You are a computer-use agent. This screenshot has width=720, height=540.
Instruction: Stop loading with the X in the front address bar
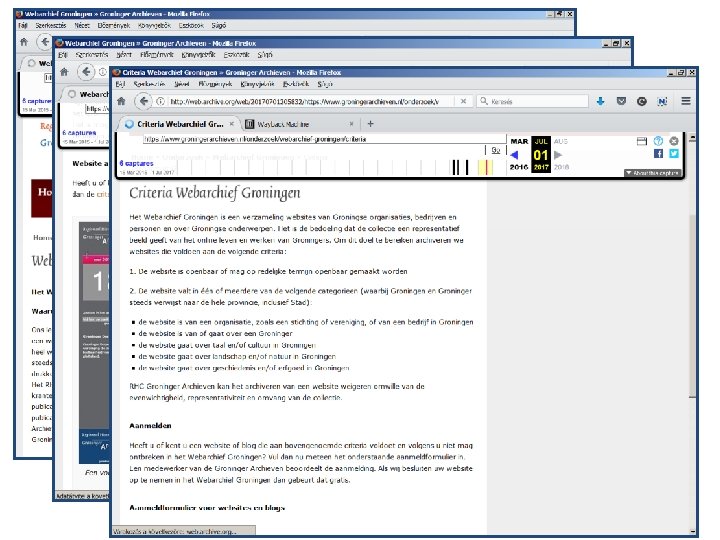463,101
